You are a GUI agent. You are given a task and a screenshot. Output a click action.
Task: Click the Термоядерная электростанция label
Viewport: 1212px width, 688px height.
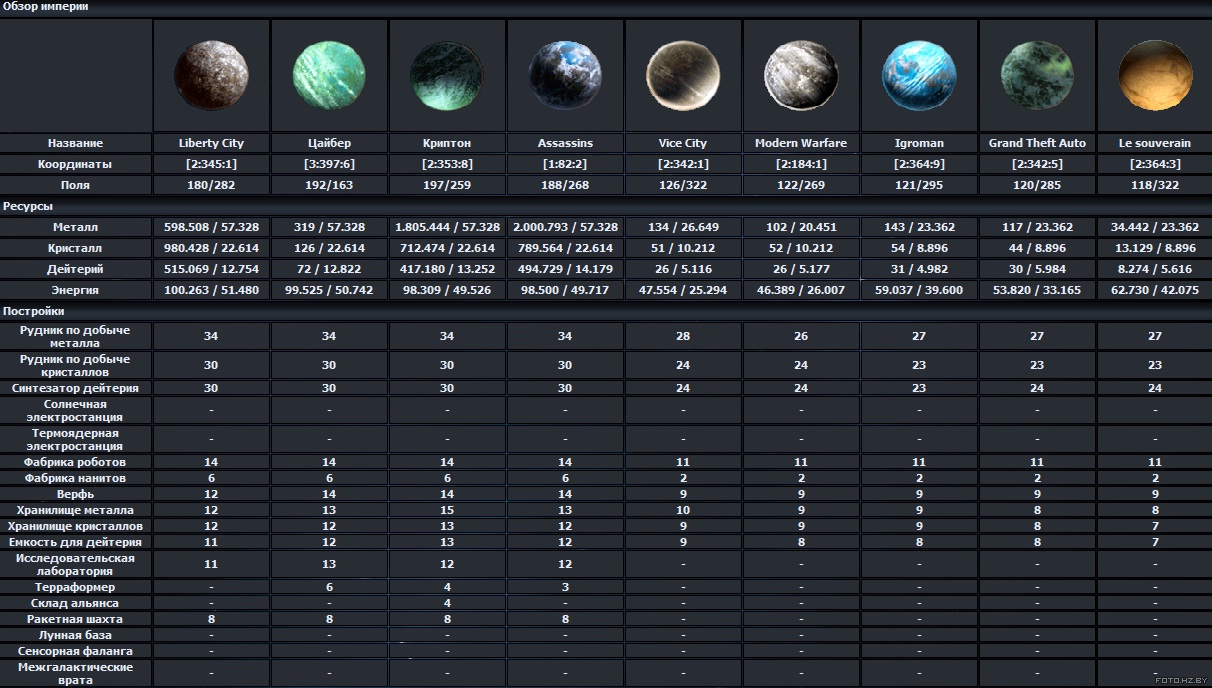pos(75,439)
